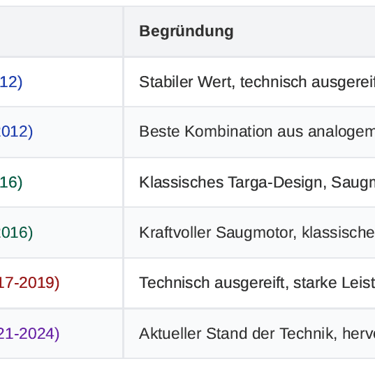Open the red link ending in '17-2019)'
The width and height of the screenshot is (375, 366).
point(30,283)
